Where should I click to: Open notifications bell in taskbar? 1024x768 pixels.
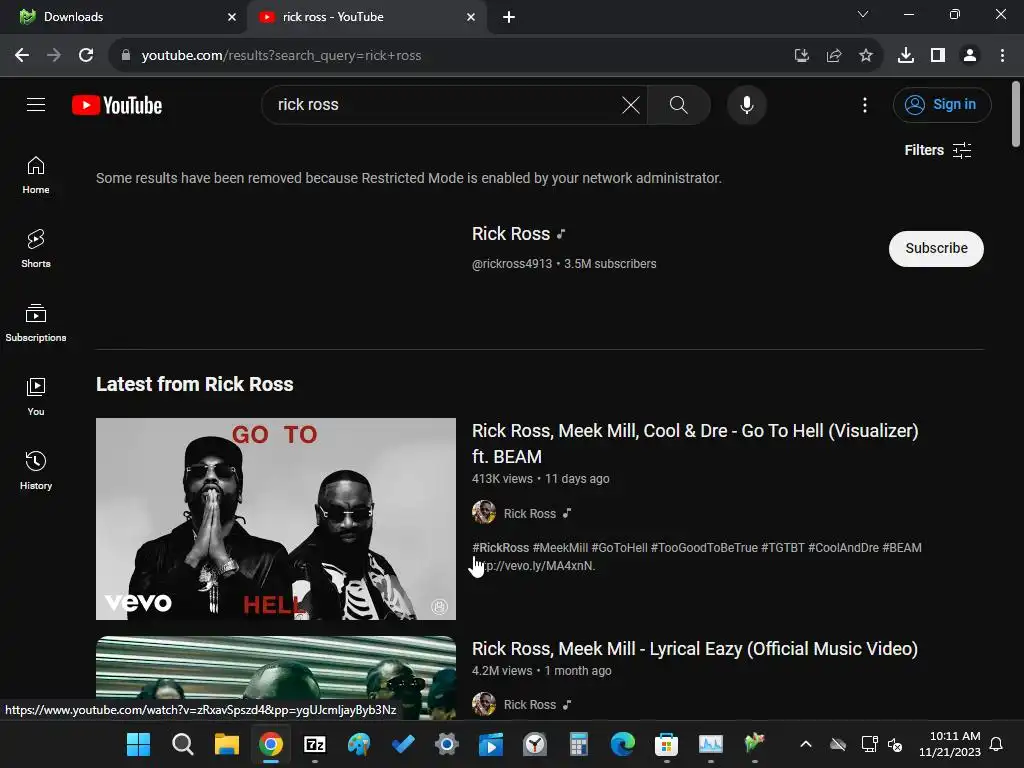point(996,744)
